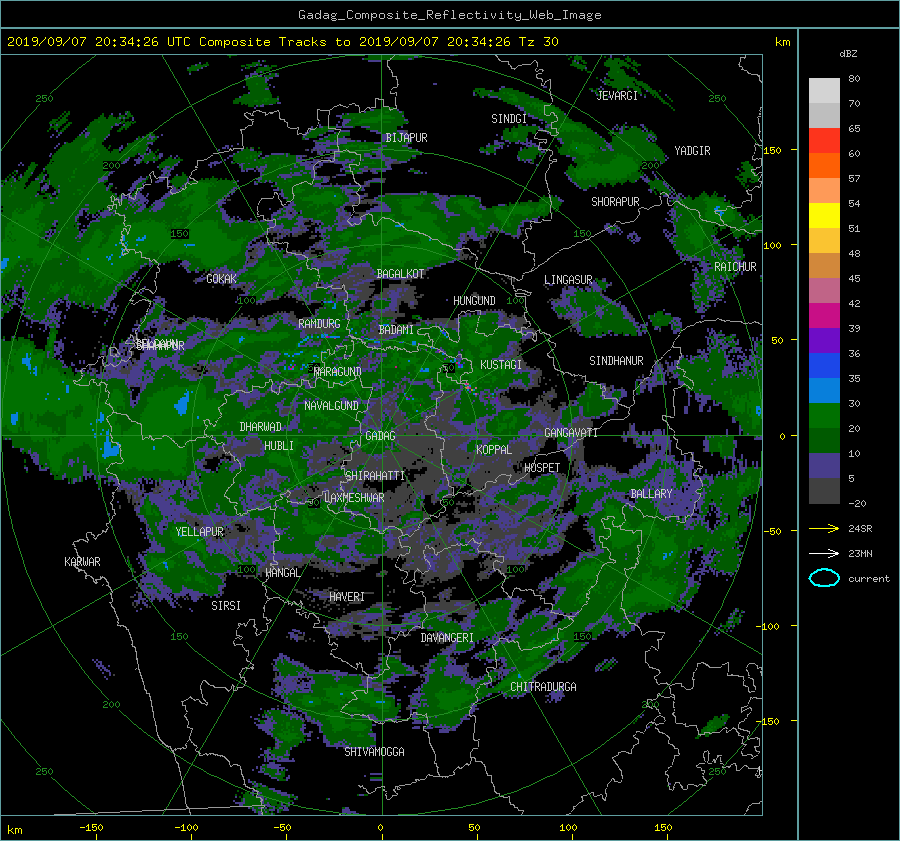Choose the dark gray -20 to 5 dBZ swatch
Viewport: 900px width, 841px height.
(824, 491)
